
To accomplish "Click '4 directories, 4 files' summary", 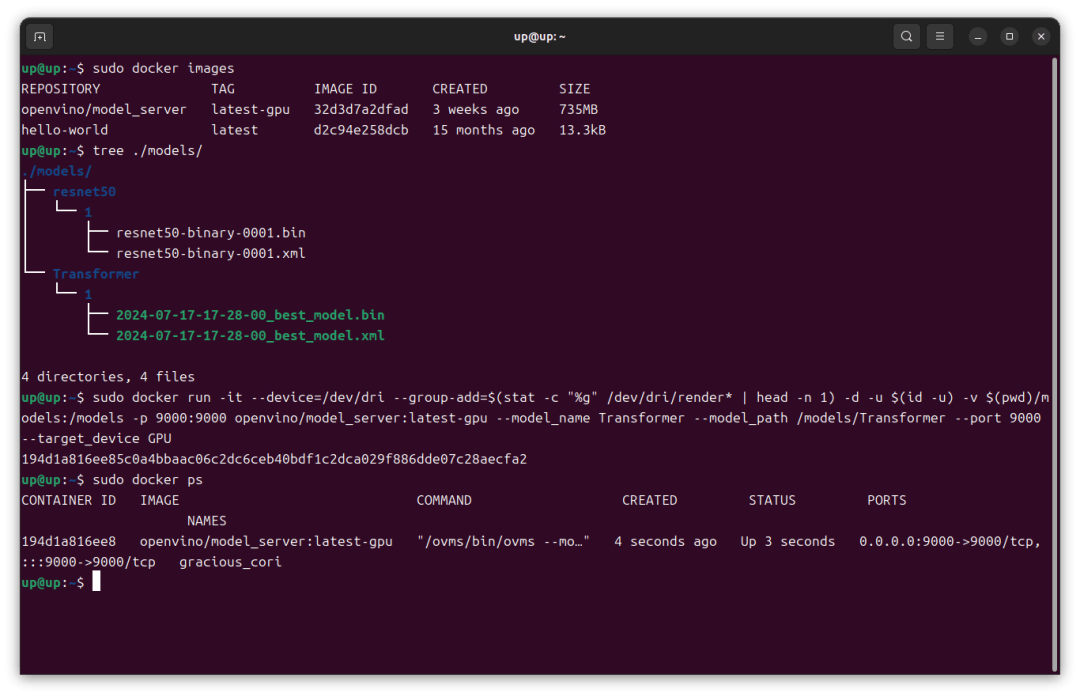I will [108, 377].
